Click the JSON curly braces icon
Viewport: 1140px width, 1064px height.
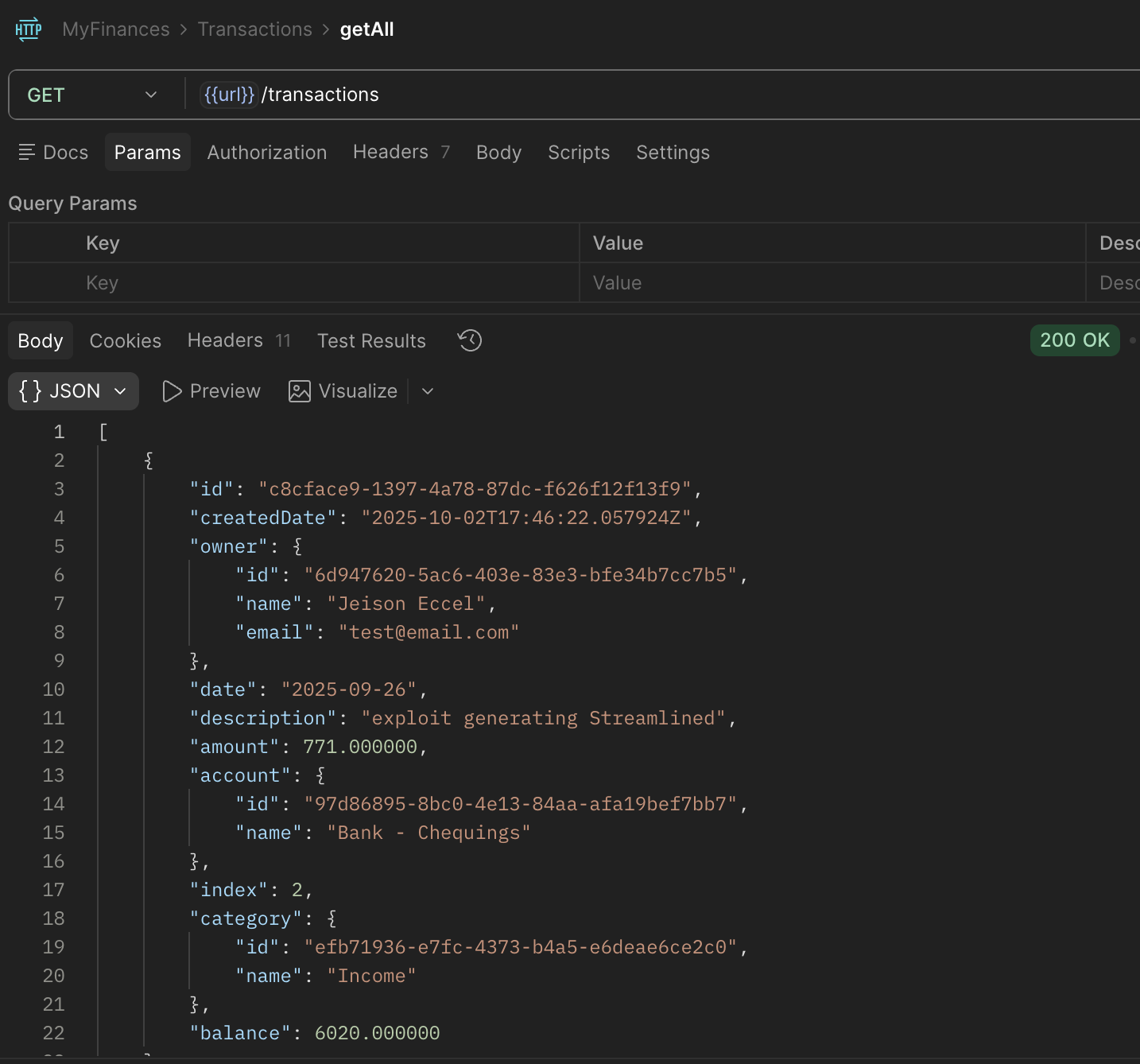tap(30, 390)
